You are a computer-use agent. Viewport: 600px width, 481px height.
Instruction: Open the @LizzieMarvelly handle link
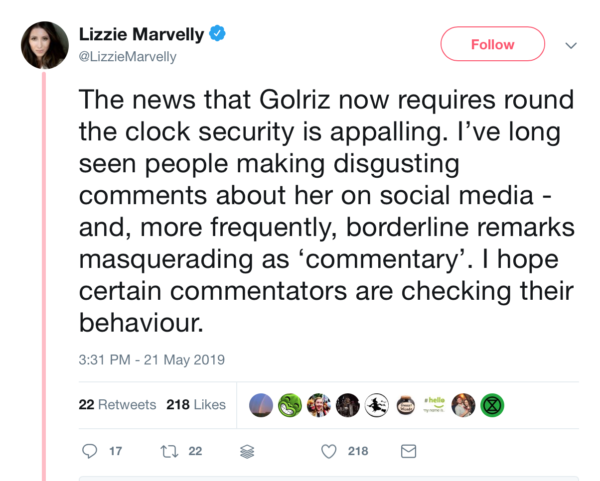pos(127,57)
